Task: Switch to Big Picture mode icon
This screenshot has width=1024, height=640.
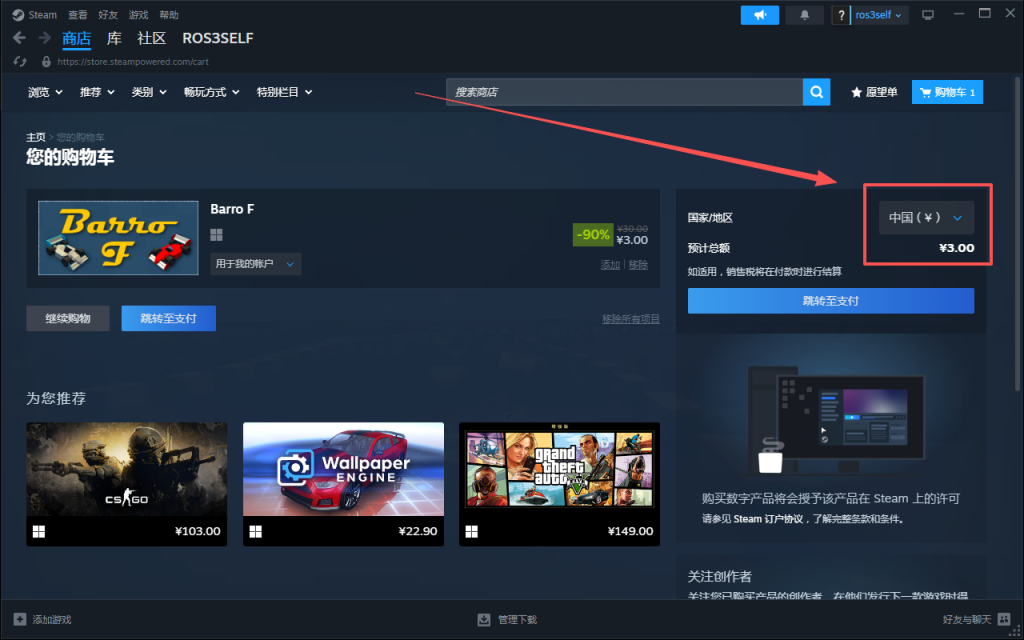Action: click(x=927, y=15)
